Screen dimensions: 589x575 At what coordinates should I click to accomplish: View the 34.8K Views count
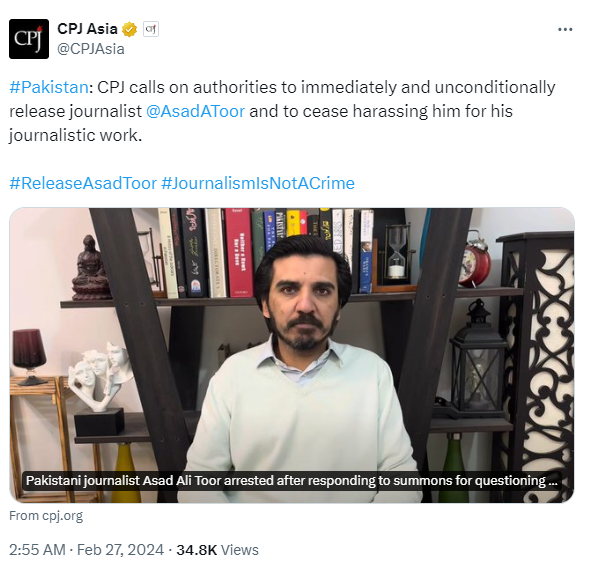click(x=217, y=550)
